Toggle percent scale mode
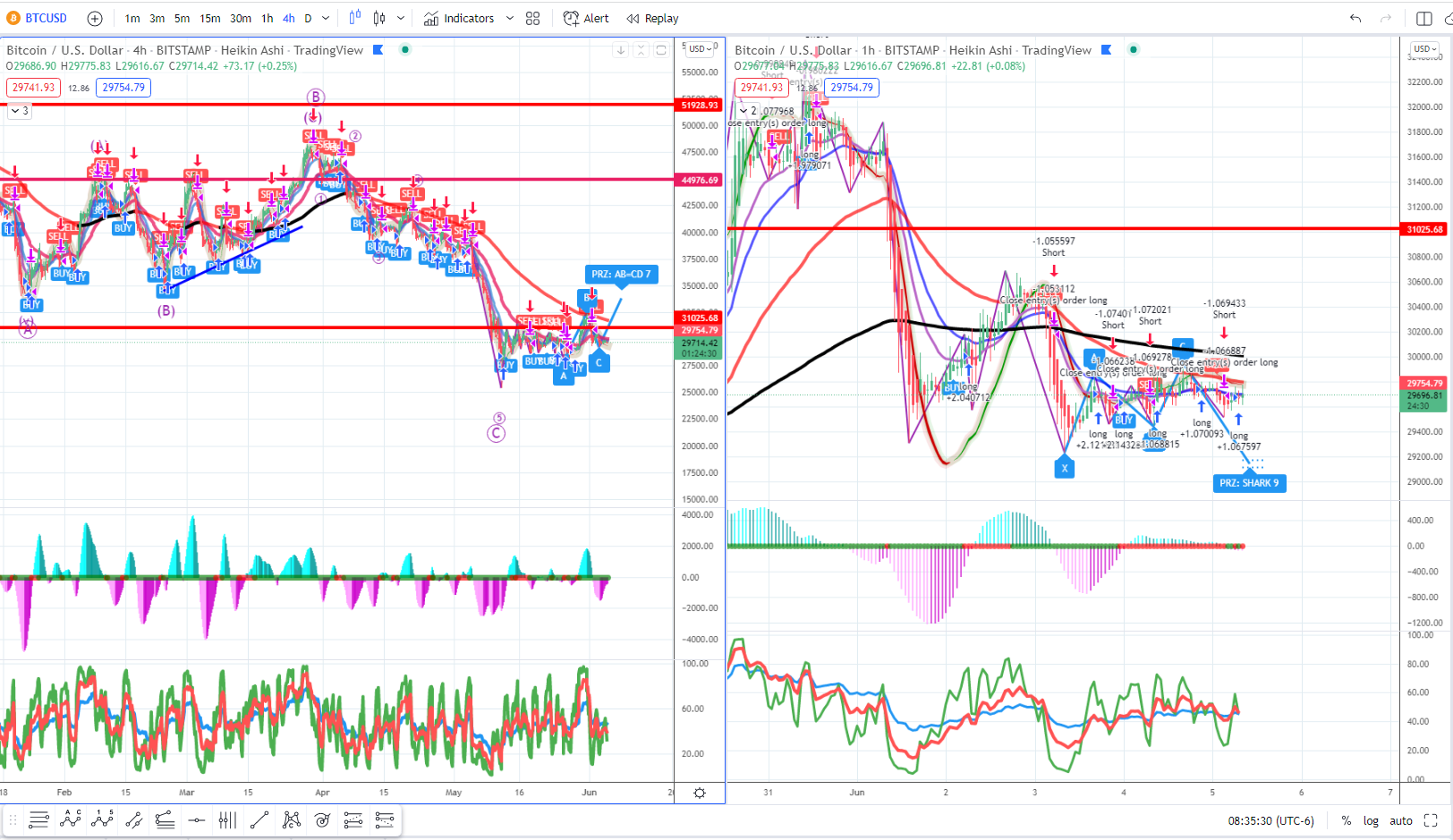Screen dimensions: 1453x840 click(x=1346, y=820)
